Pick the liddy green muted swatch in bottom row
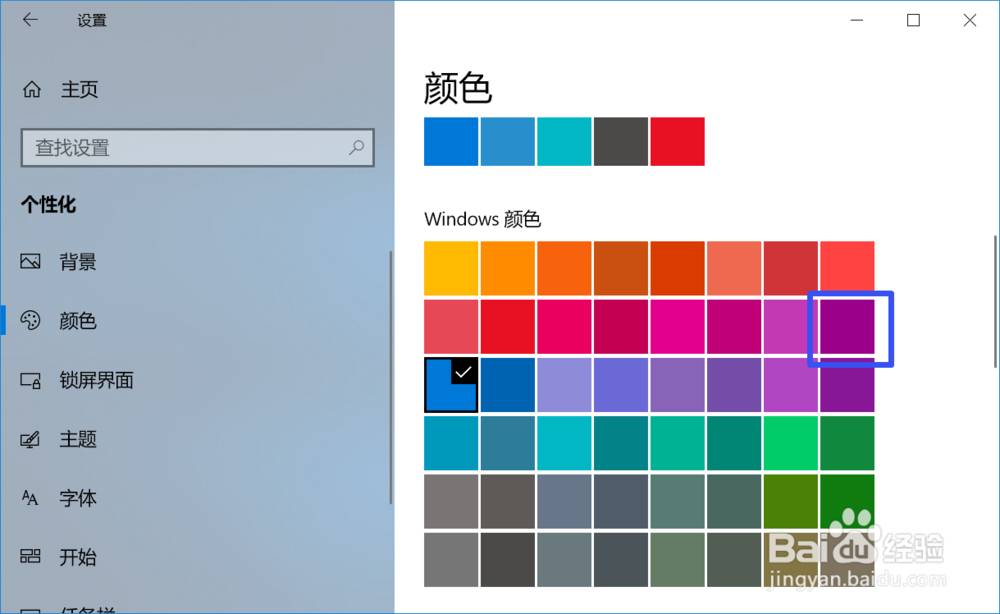This screenshot has width=1000, height=614. tap(677, 560)
